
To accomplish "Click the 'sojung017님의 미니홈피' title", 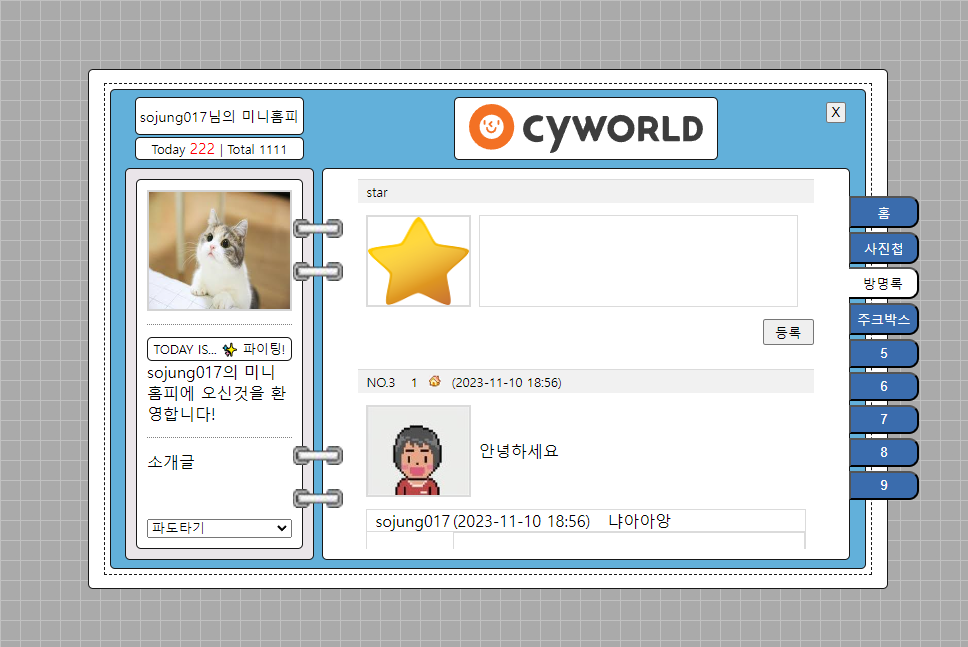I will point(219,116).
